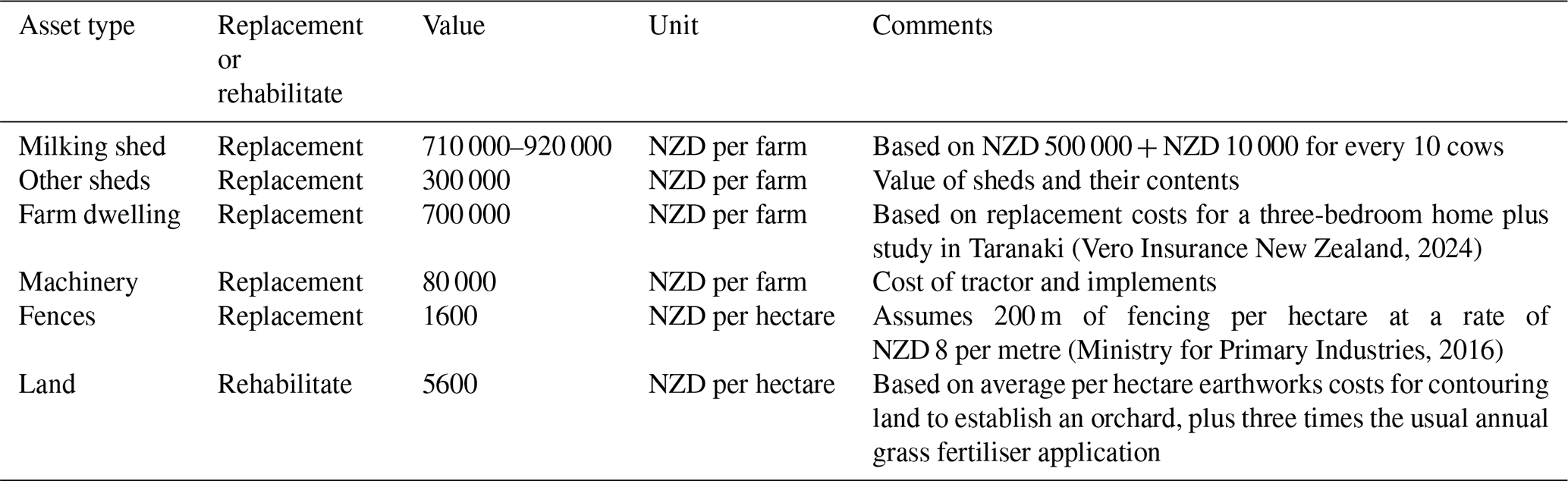1568x481 pixels.
Task: Select the "Land" asset cell
Action: [x=47, y=384]
